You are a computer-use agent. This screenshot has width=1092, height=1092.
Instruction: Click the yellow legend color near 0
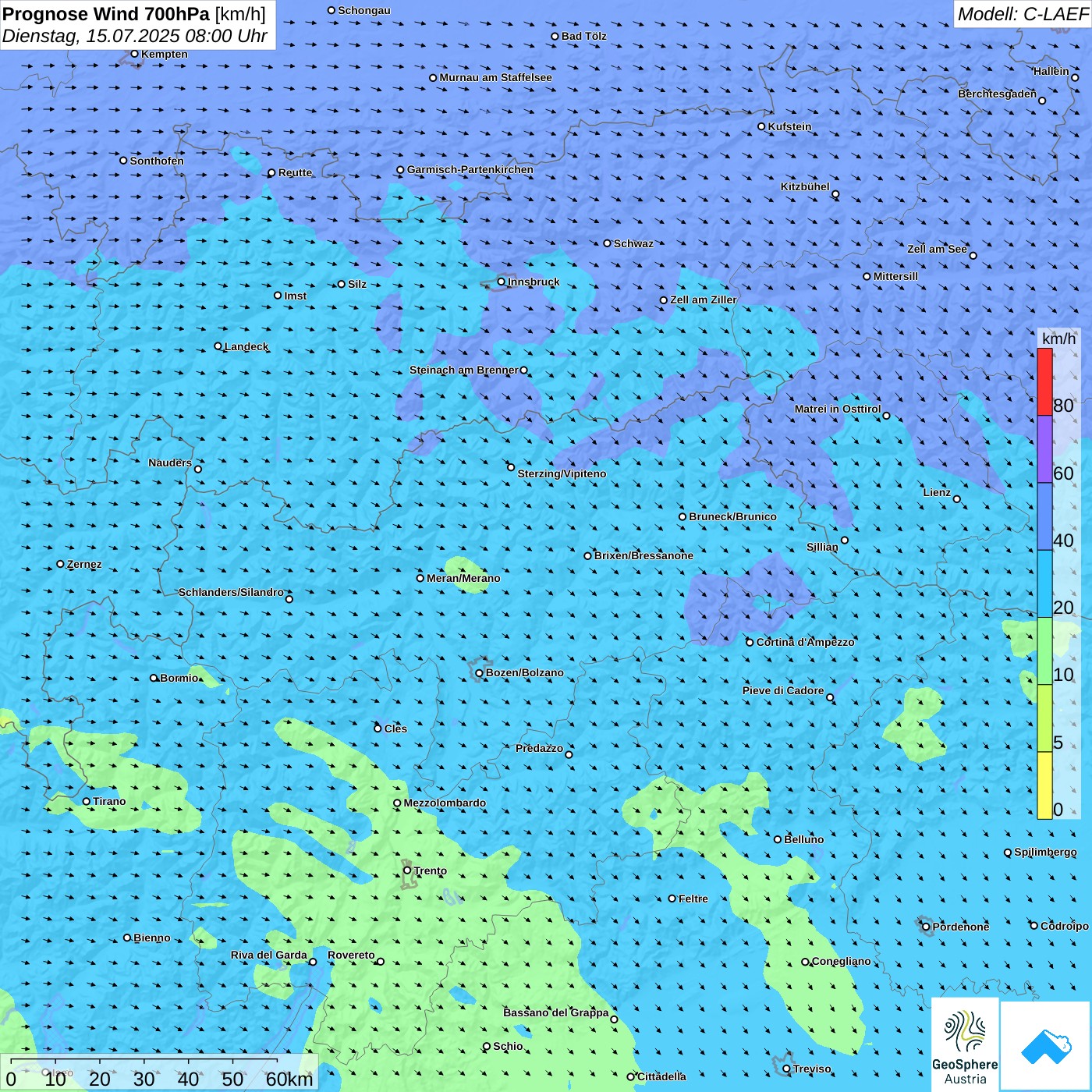1044,785
